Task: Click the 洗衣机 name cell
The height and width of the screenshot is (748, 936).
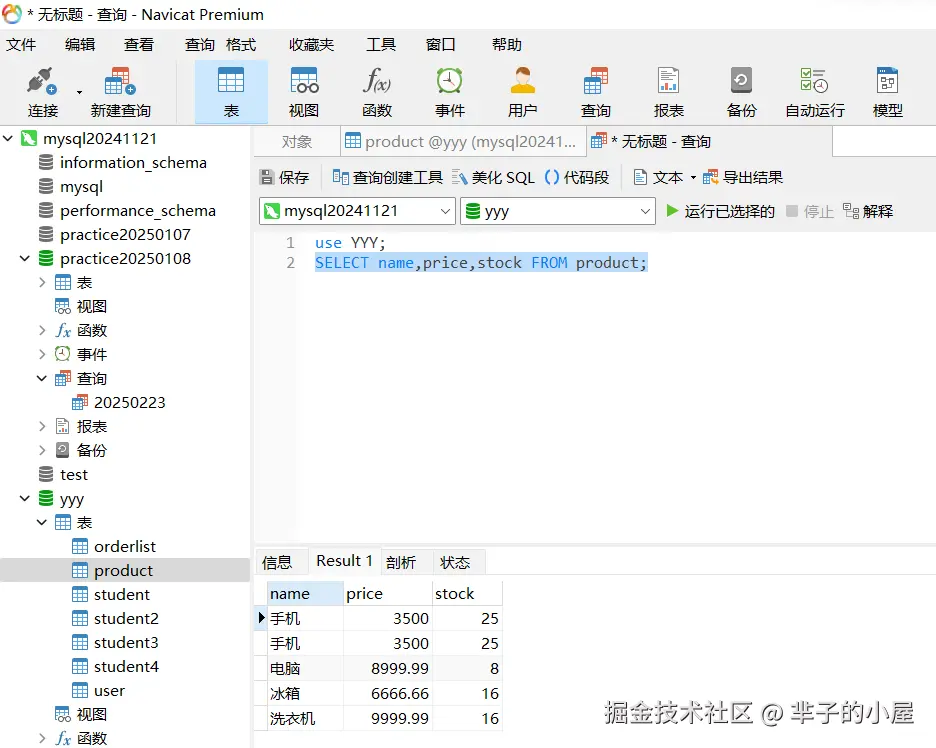Action: point(305,719)
